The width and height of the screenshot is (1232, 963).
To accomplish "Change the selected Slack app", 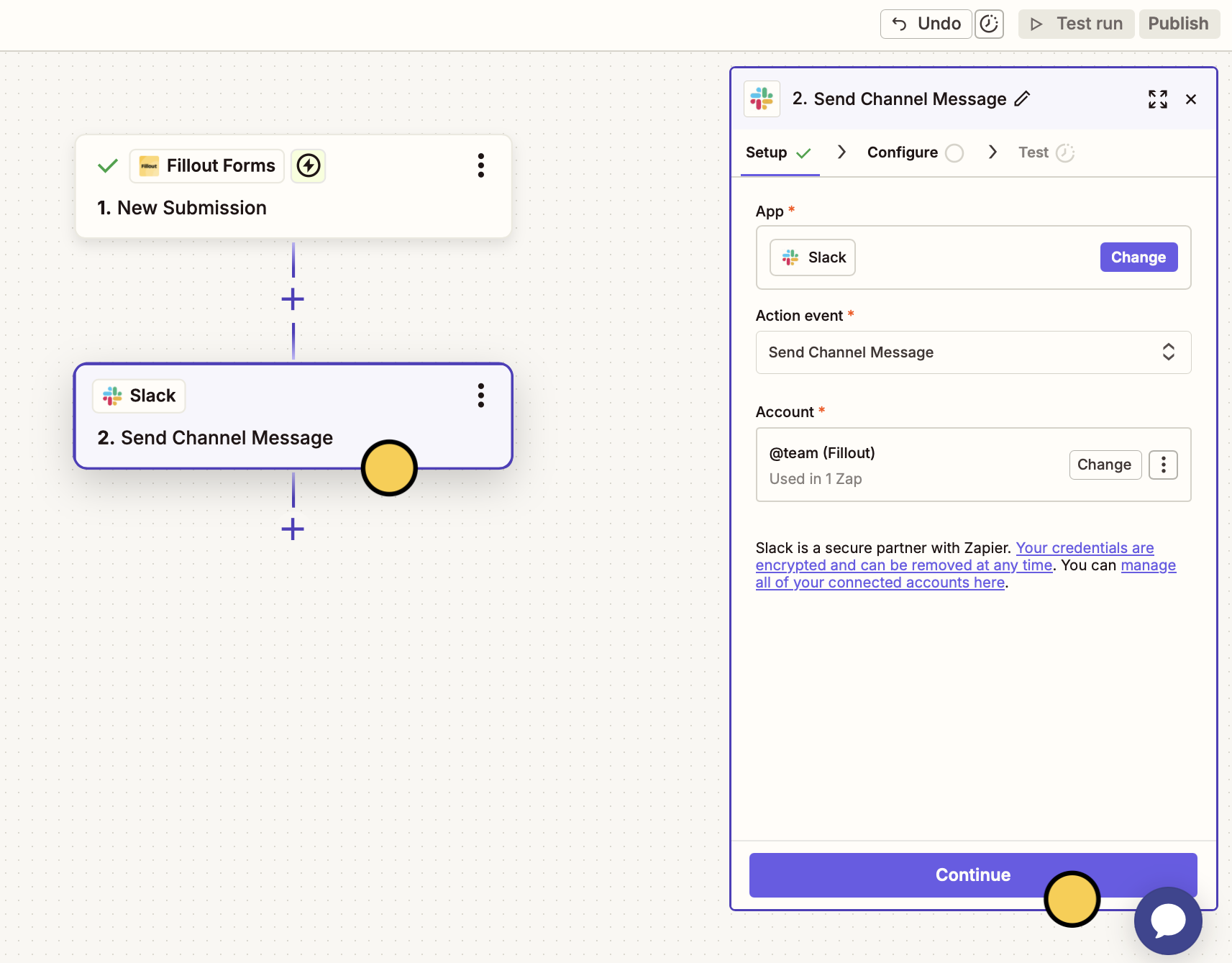I will tap(1139, 257).
